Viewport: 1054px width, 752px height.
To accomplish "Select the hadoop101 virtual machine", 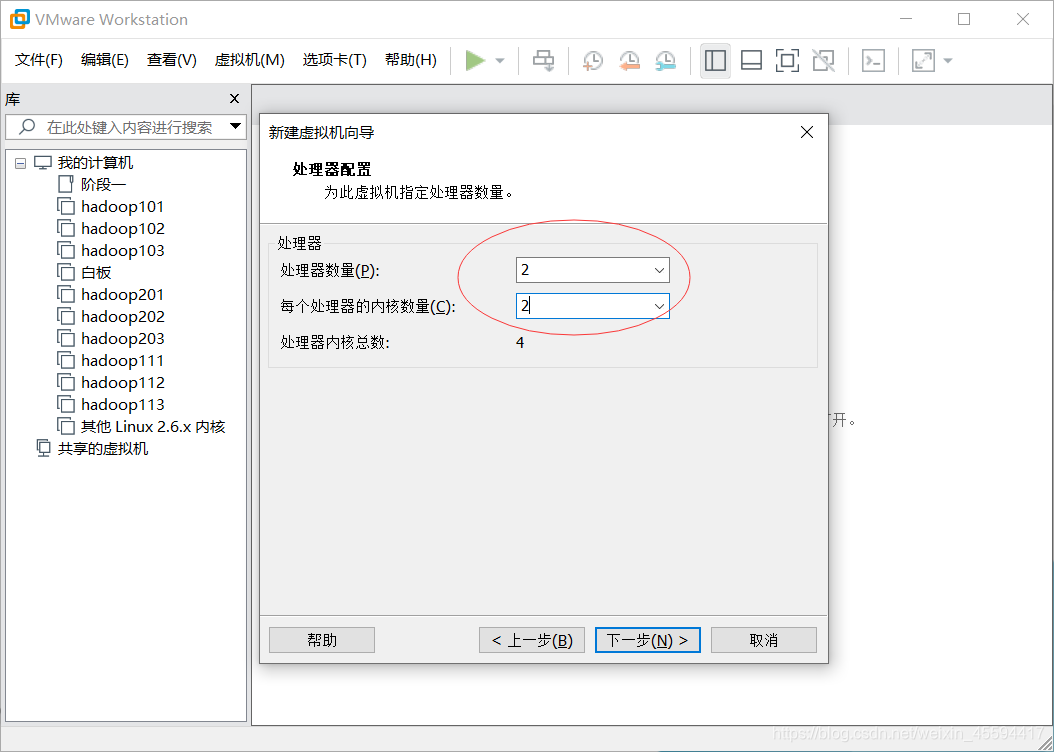I will coord(122,206).
